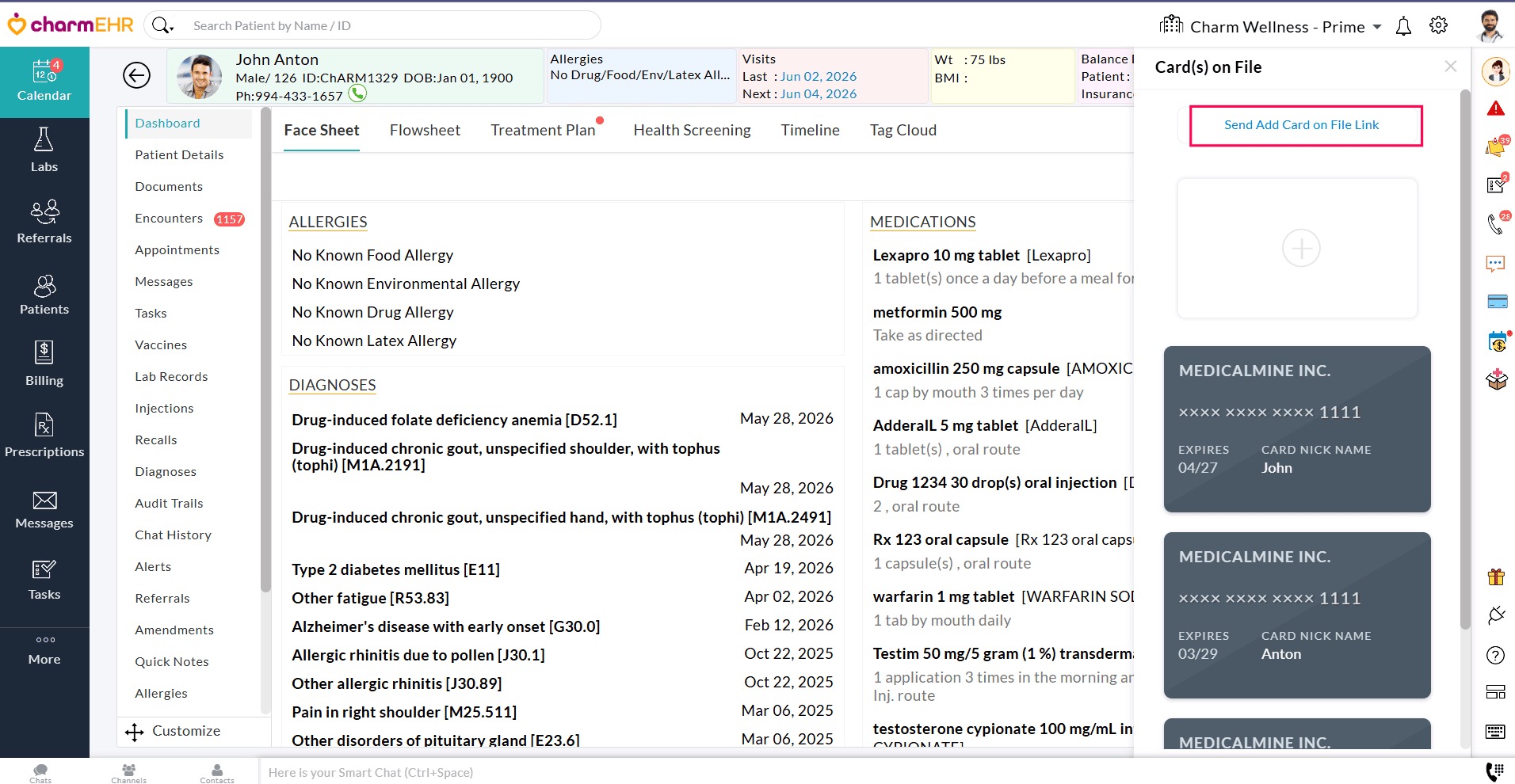The image size is (1515, 784).
Task: Click the keyboard icon in the right rail
Action: (x=1495, y=731)
